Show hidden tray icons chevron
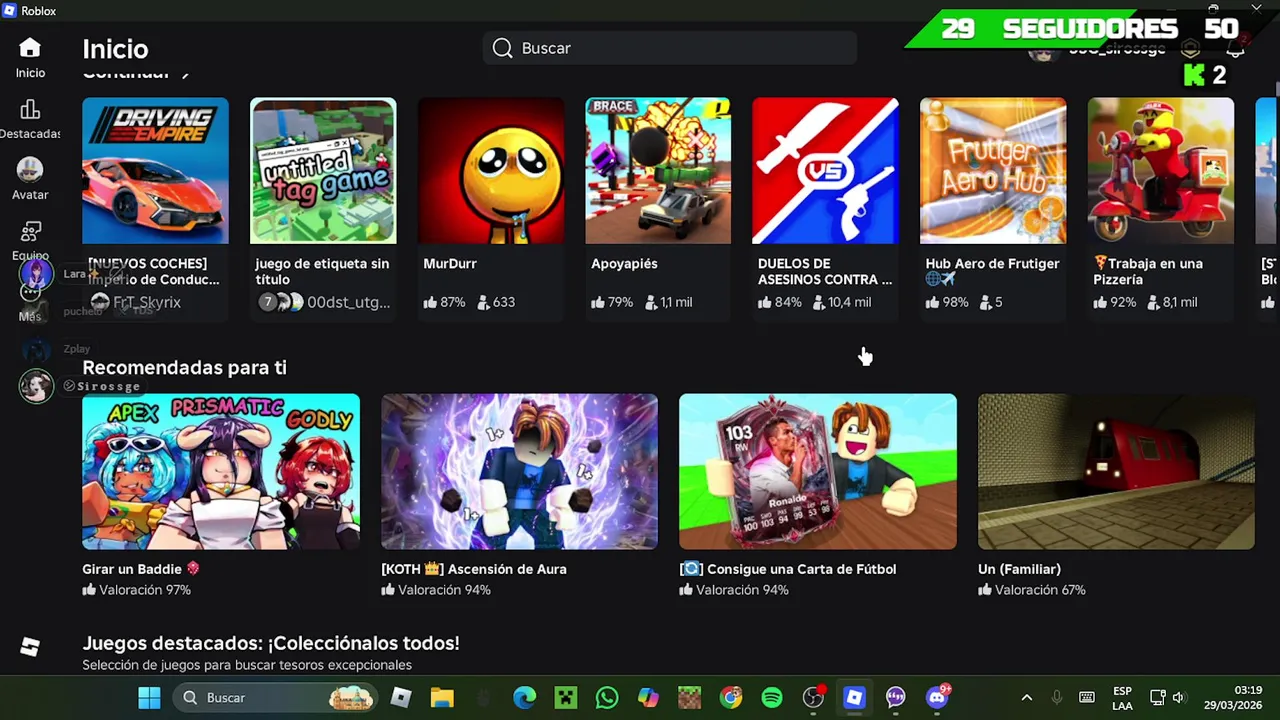1280x720 pixels. (1026, 698)
